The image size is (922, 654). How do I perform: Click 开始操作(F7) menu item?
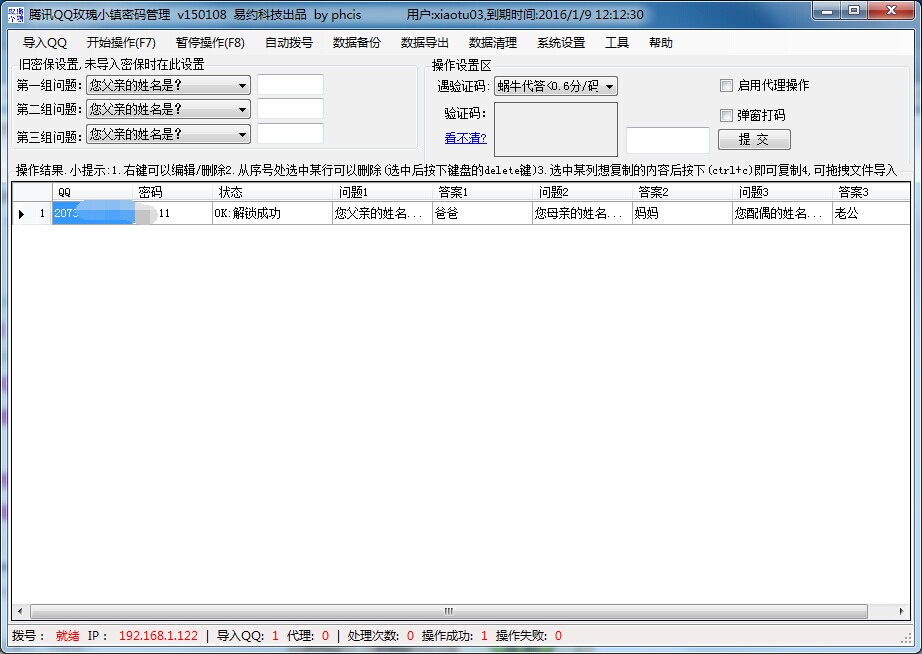[121, 42]
